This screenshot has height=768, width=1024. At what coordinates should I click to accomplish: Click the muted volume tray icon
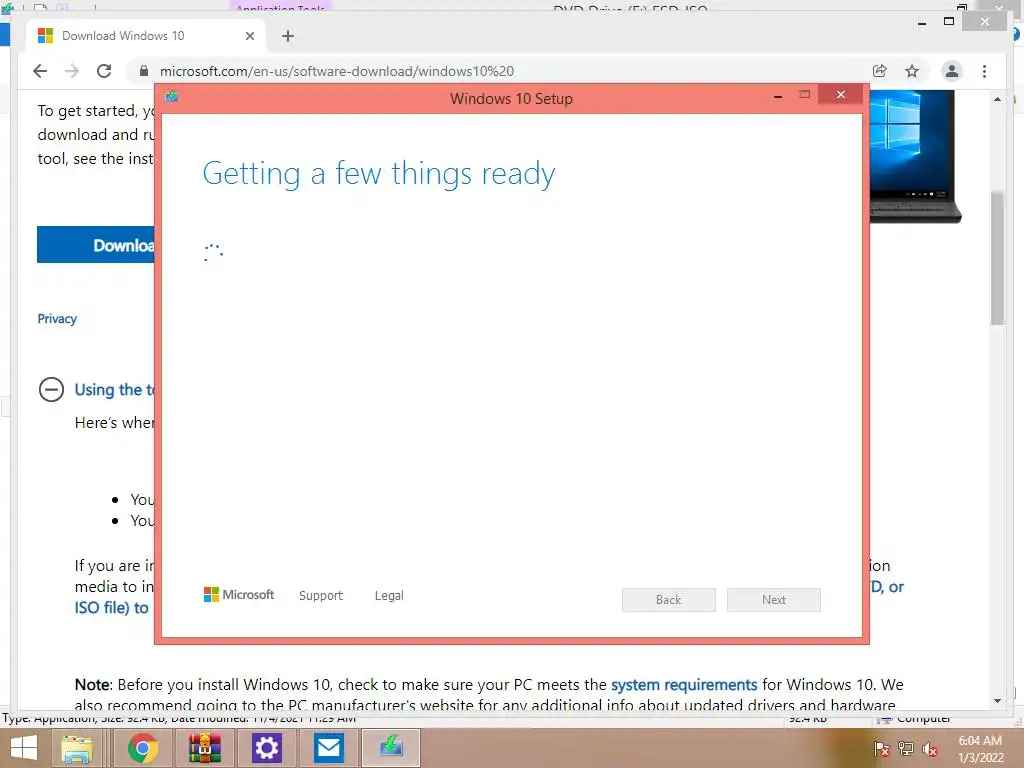click(x=930, y=749)
